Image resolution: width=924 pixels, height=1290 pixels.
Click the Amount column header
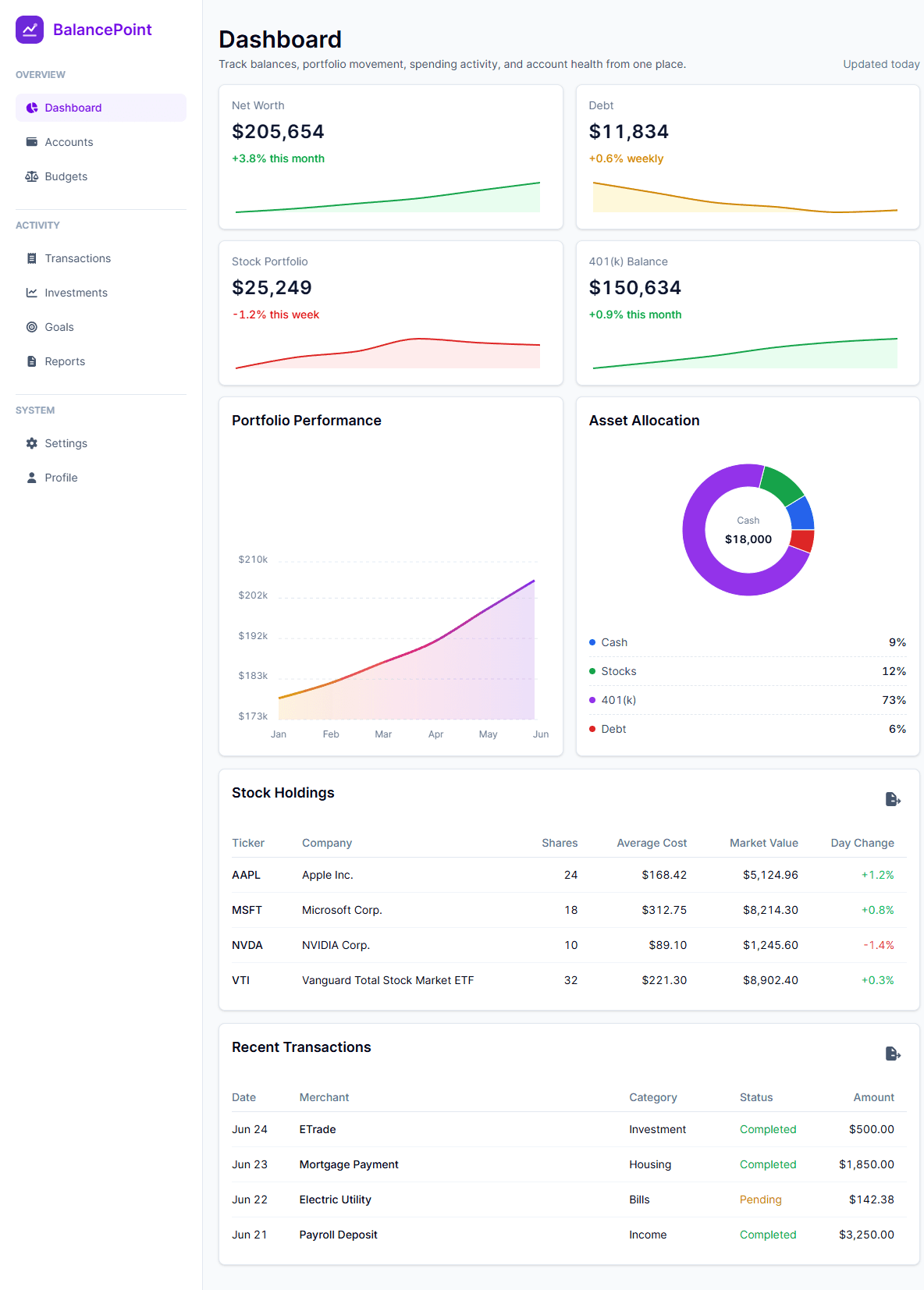coord(873,1097)
